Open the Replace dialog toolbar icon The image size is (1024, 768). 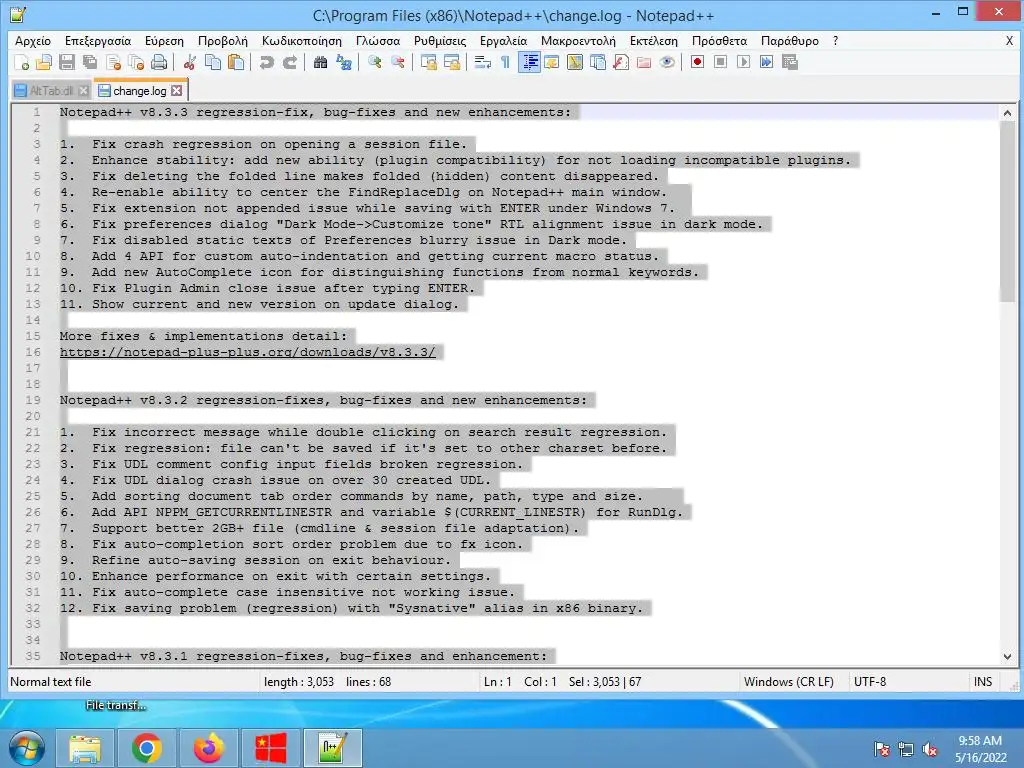pos(344,62)
